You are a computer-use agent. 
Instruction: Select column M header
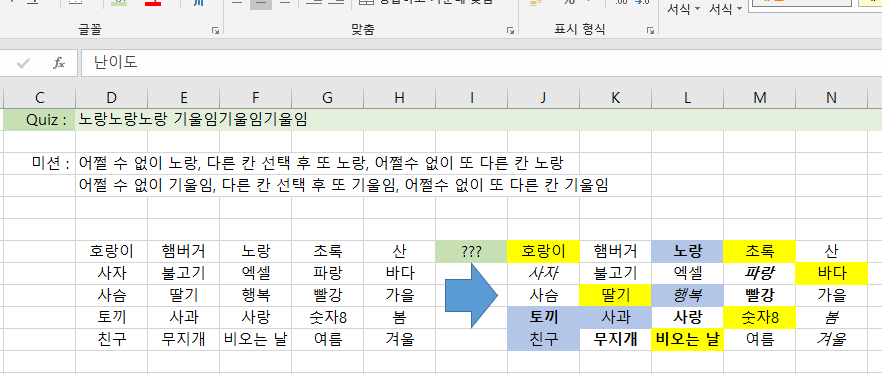click(759, 98)
